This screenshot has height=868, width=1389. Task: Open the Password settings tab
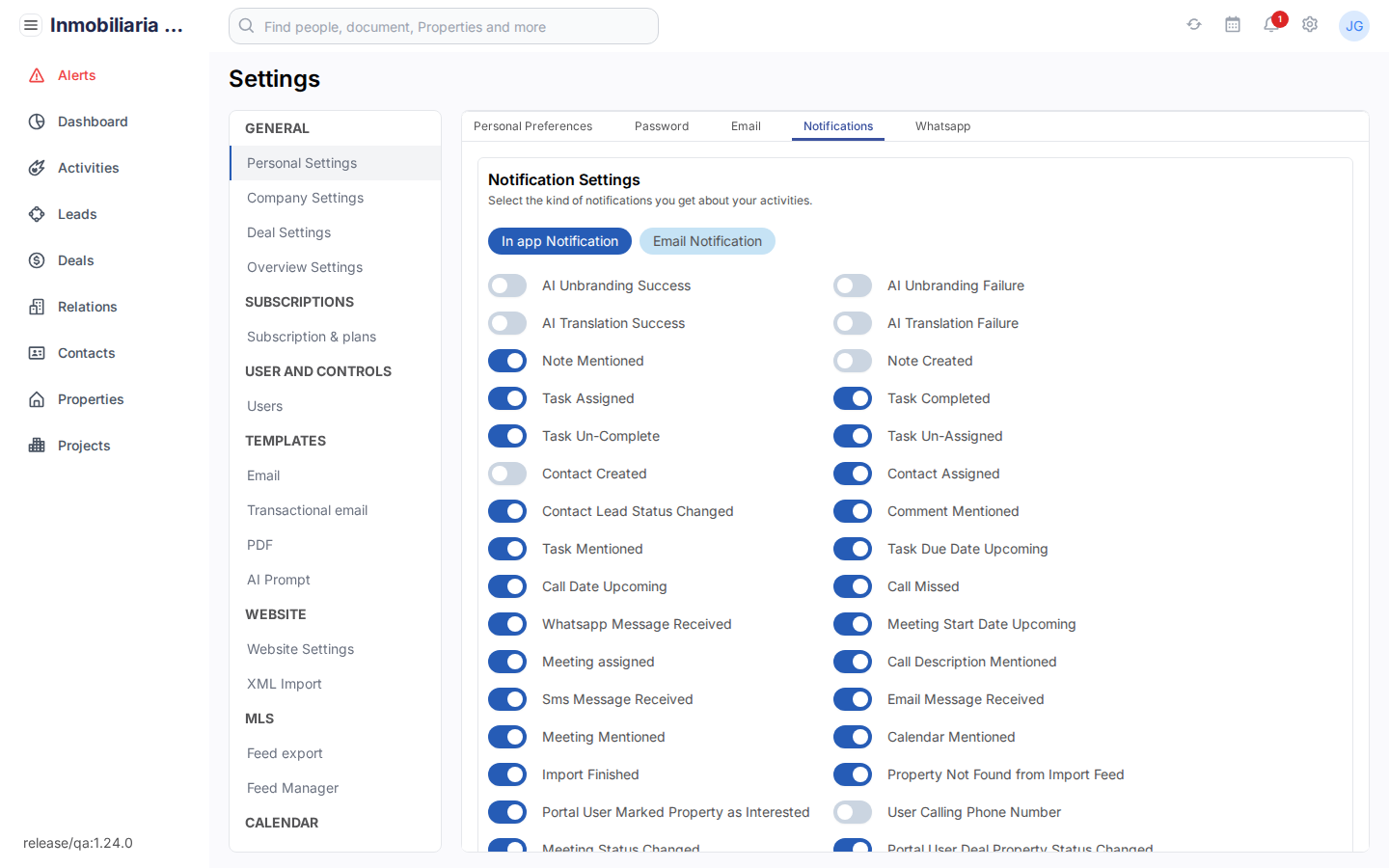point(661,126)
